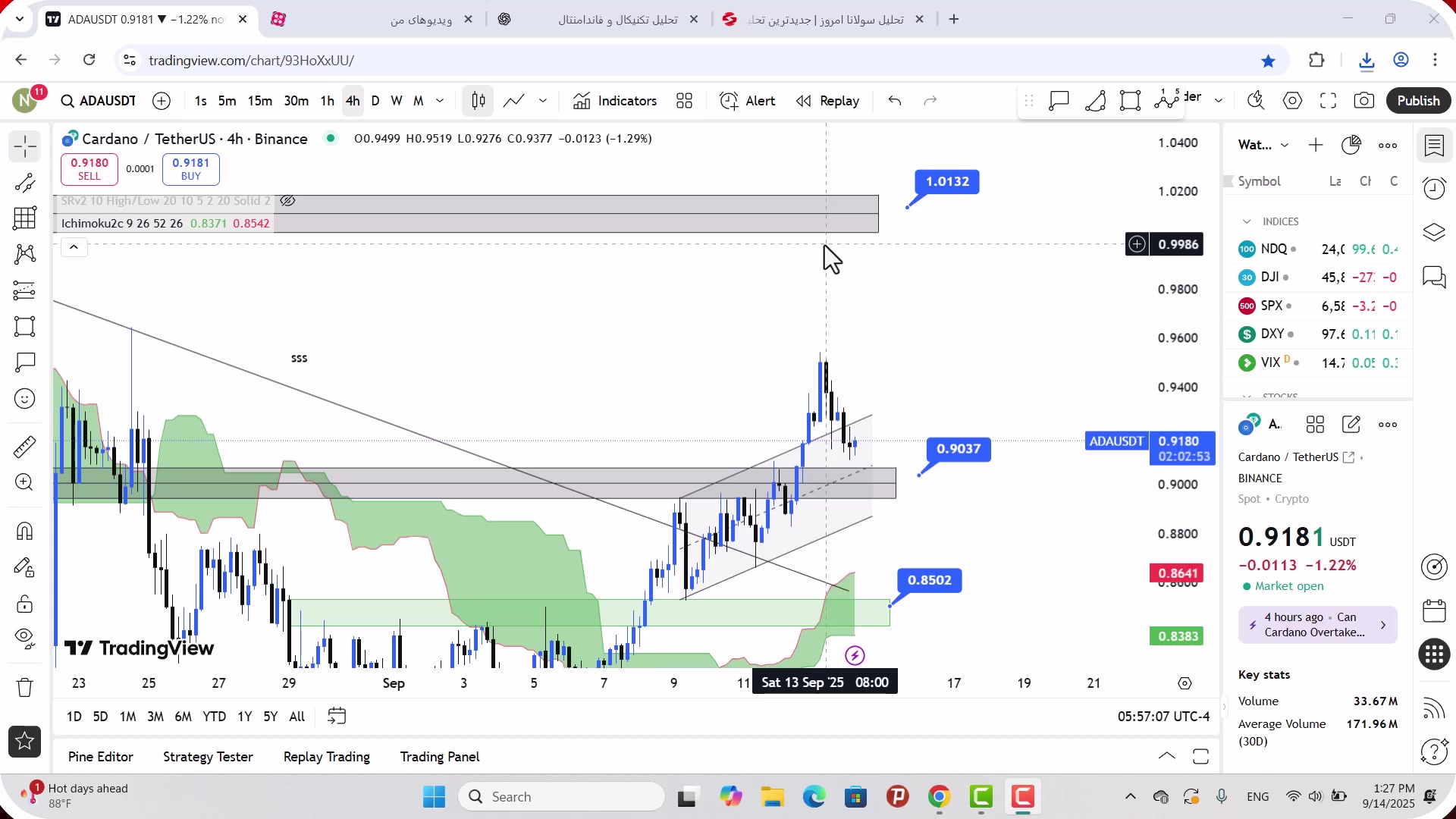Open the object tree layers panel
Viewport: 1456px width, 819px height.
point(1434,232)
